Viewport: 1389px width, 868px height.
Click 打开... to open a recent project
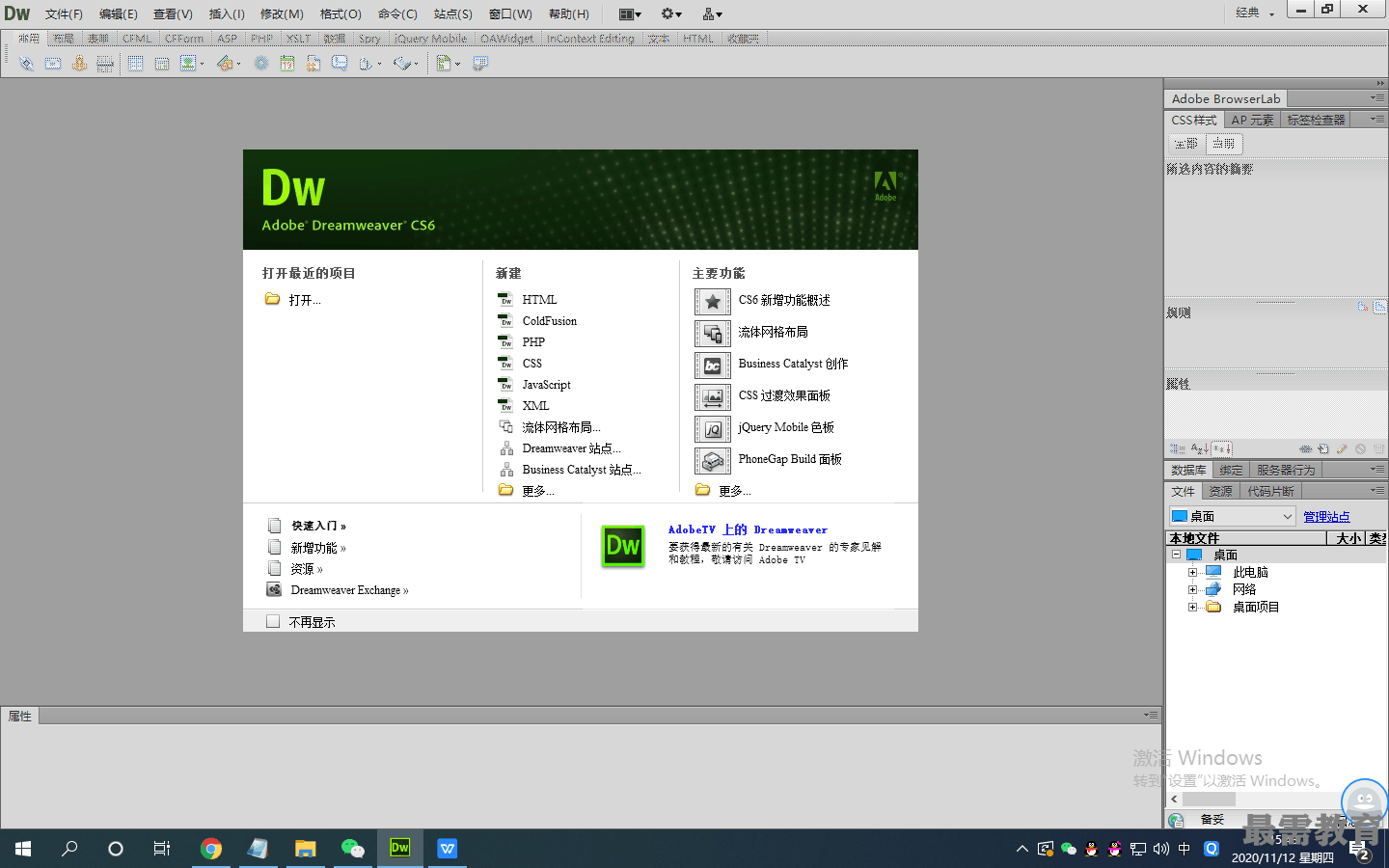305,300
